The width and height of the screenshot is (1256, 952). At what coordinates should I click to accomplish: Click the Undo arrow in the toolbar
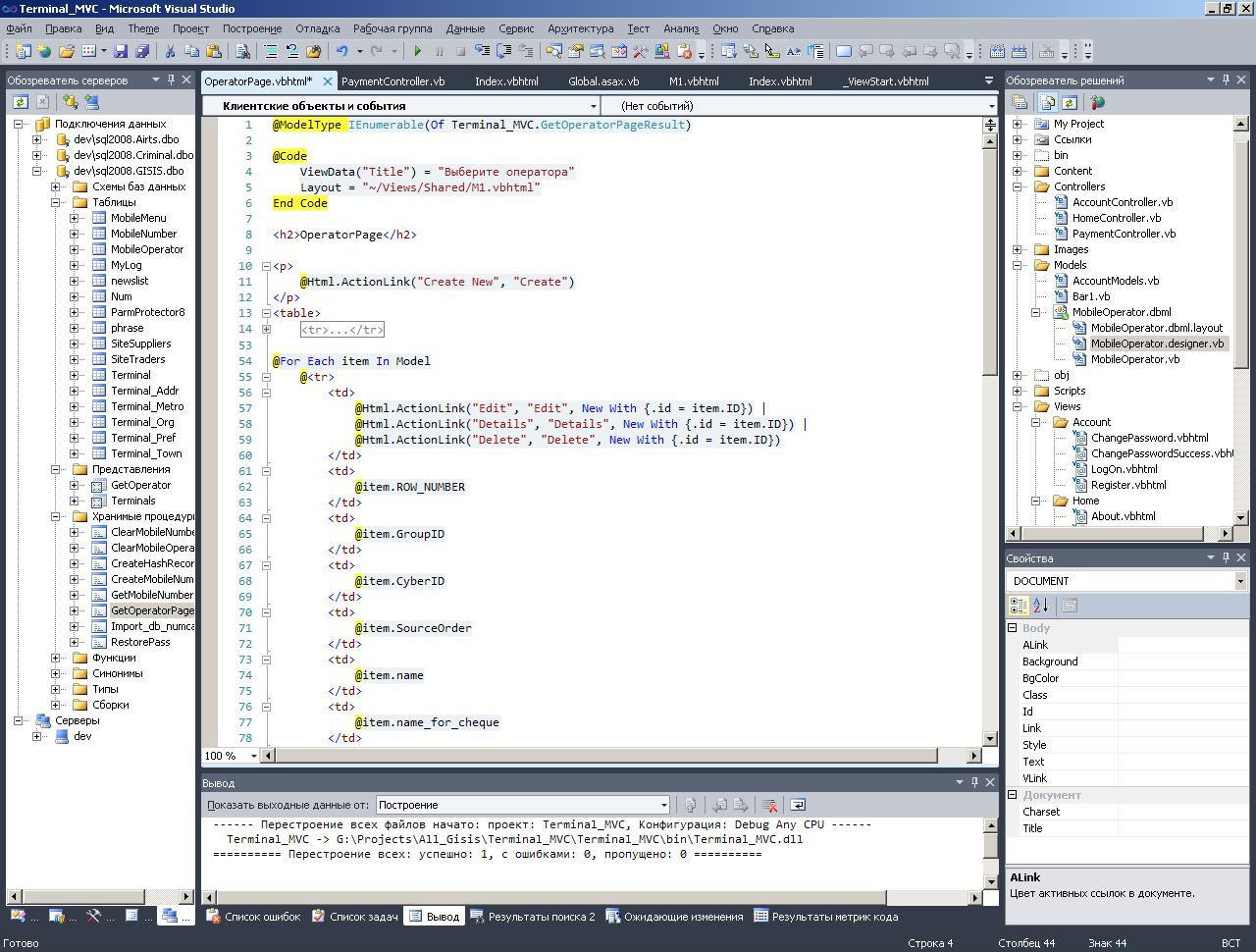(x=341, y=51)
